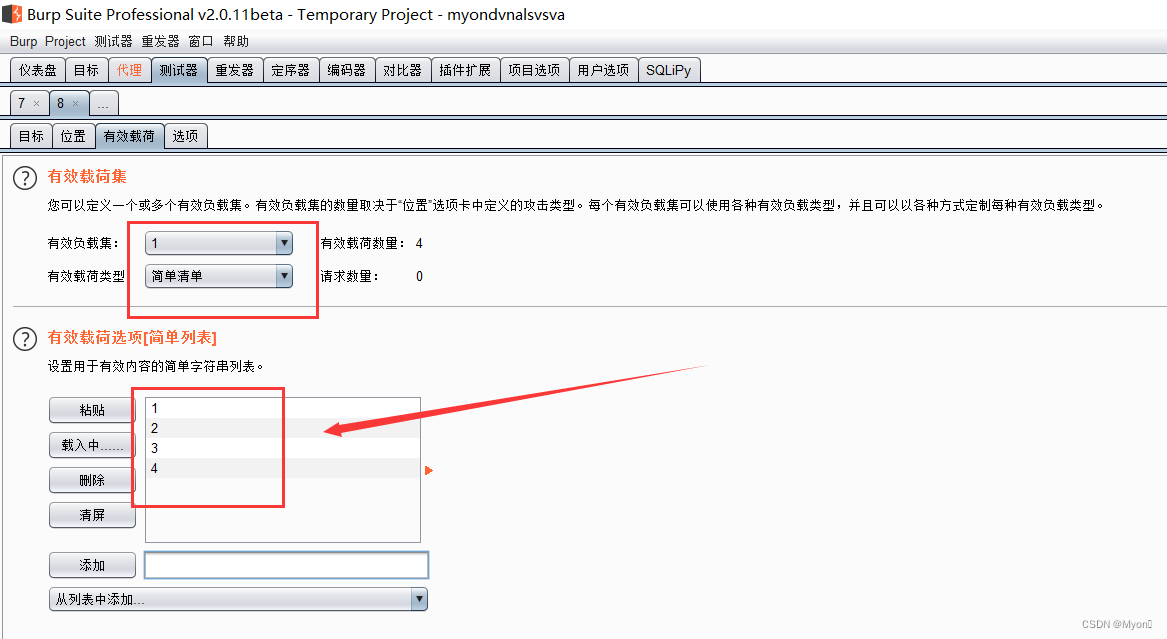Screen dimensions: 1167x639
Task: Focus the new payload text field
Action: [287, 565]
